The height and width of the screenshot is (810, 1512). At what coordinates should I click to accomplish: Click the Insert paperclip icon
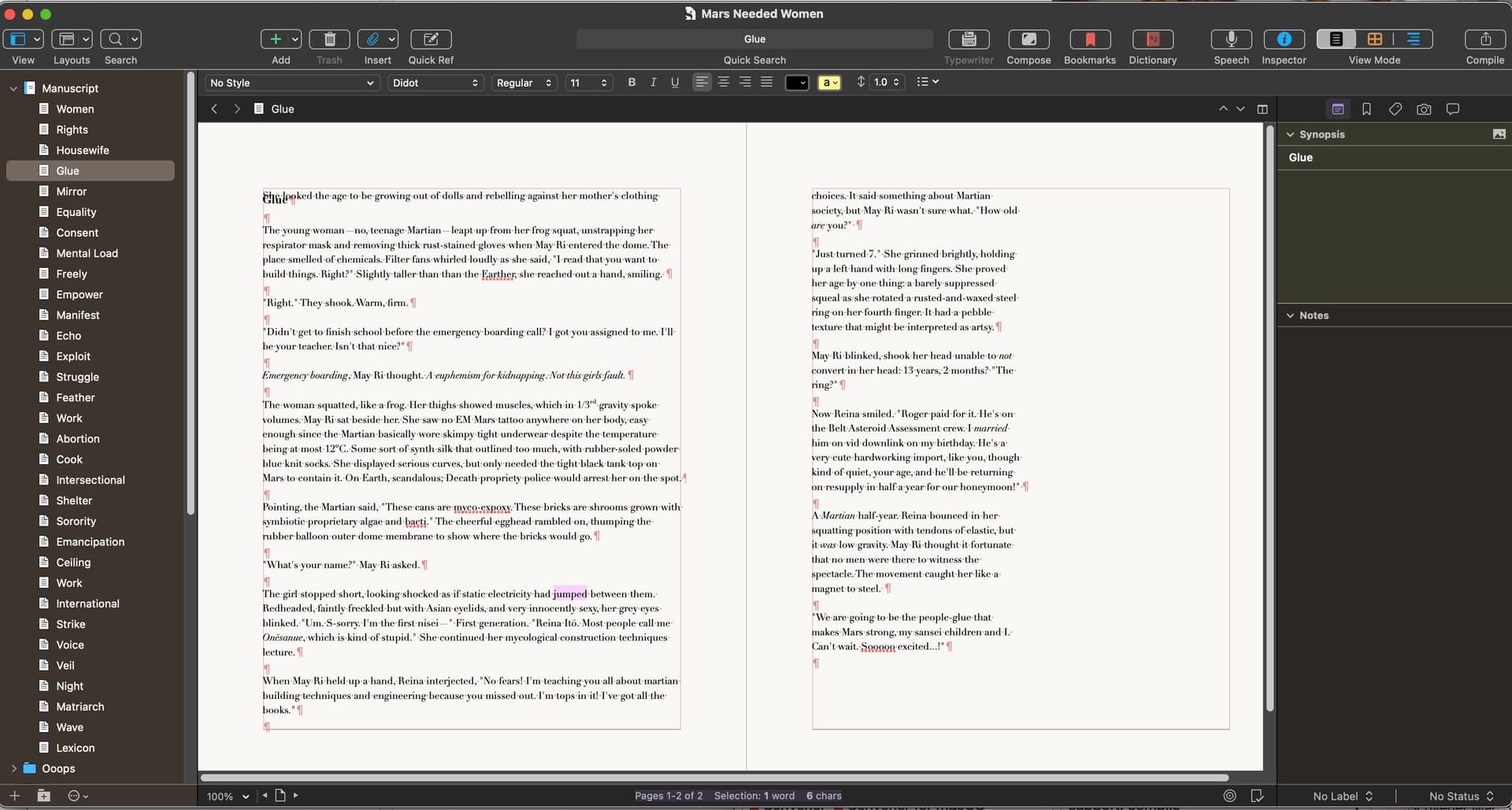[x=372, y=39]
